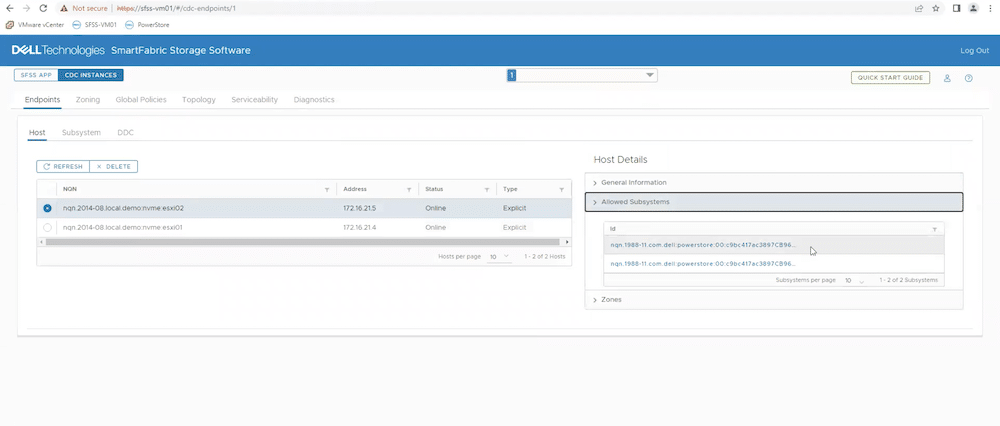Image resolution: width=1000 pixels, height=426 pixels.
Task: Select radio button for esxi02 host
Action: 47,209
